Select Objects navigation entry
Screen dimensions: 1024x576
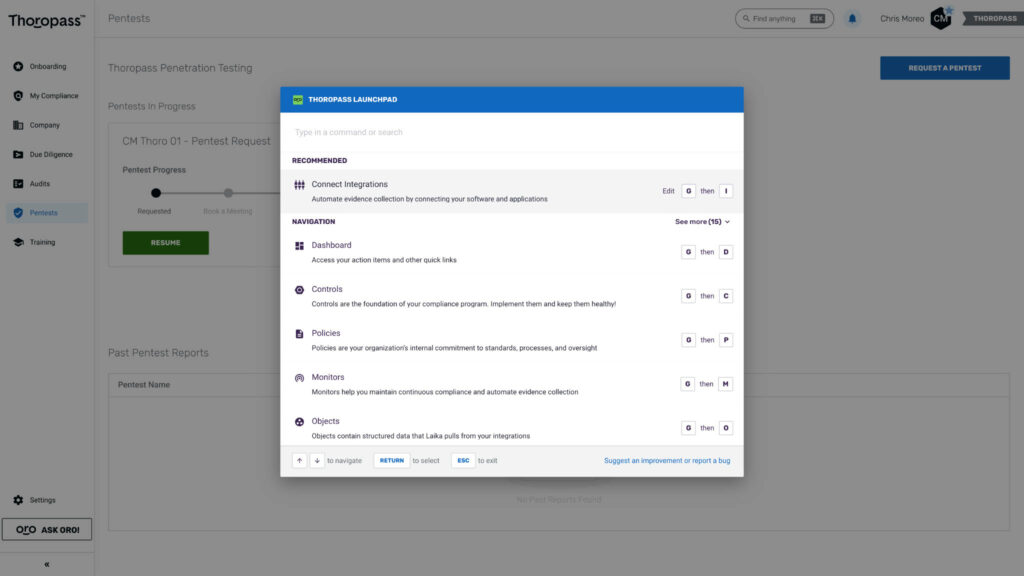tap(512, 428)
